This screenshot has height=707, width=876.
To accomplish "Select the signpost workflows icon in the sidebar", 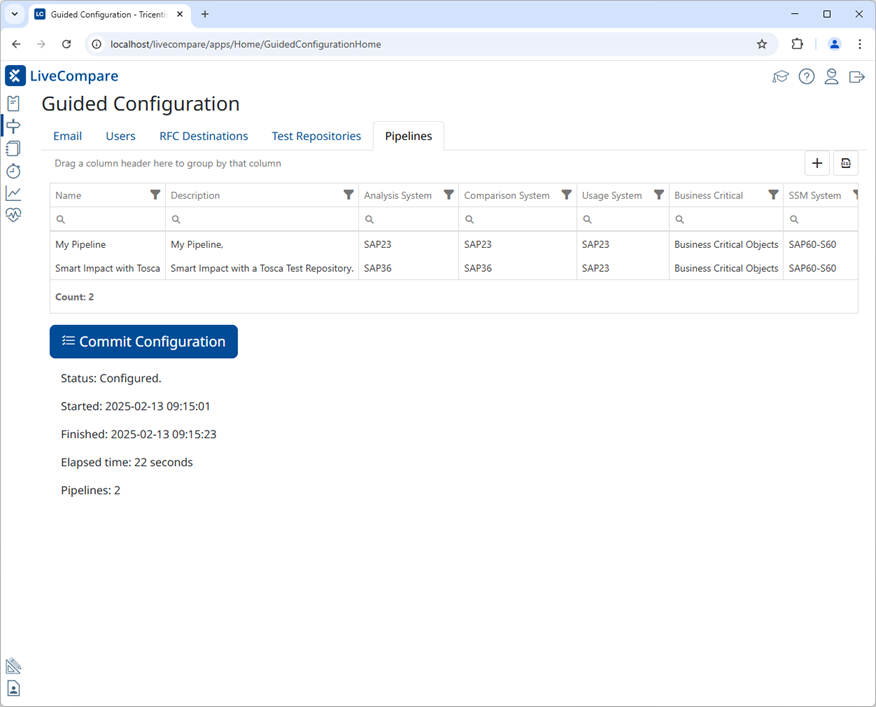I will 13,125.
